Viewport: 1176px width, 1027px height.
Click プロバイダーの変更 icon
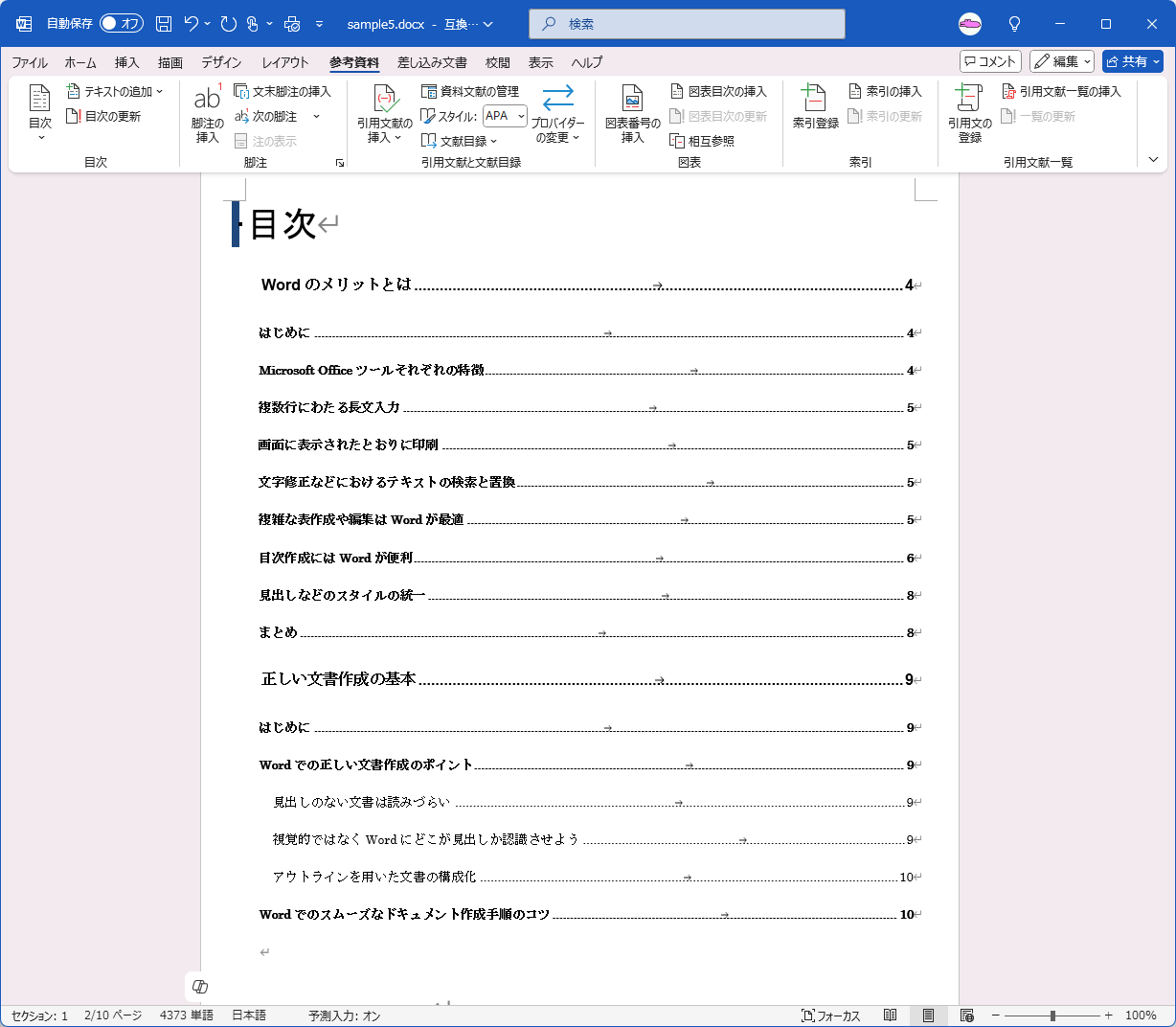pyautogui.click(x=557, y=113)
